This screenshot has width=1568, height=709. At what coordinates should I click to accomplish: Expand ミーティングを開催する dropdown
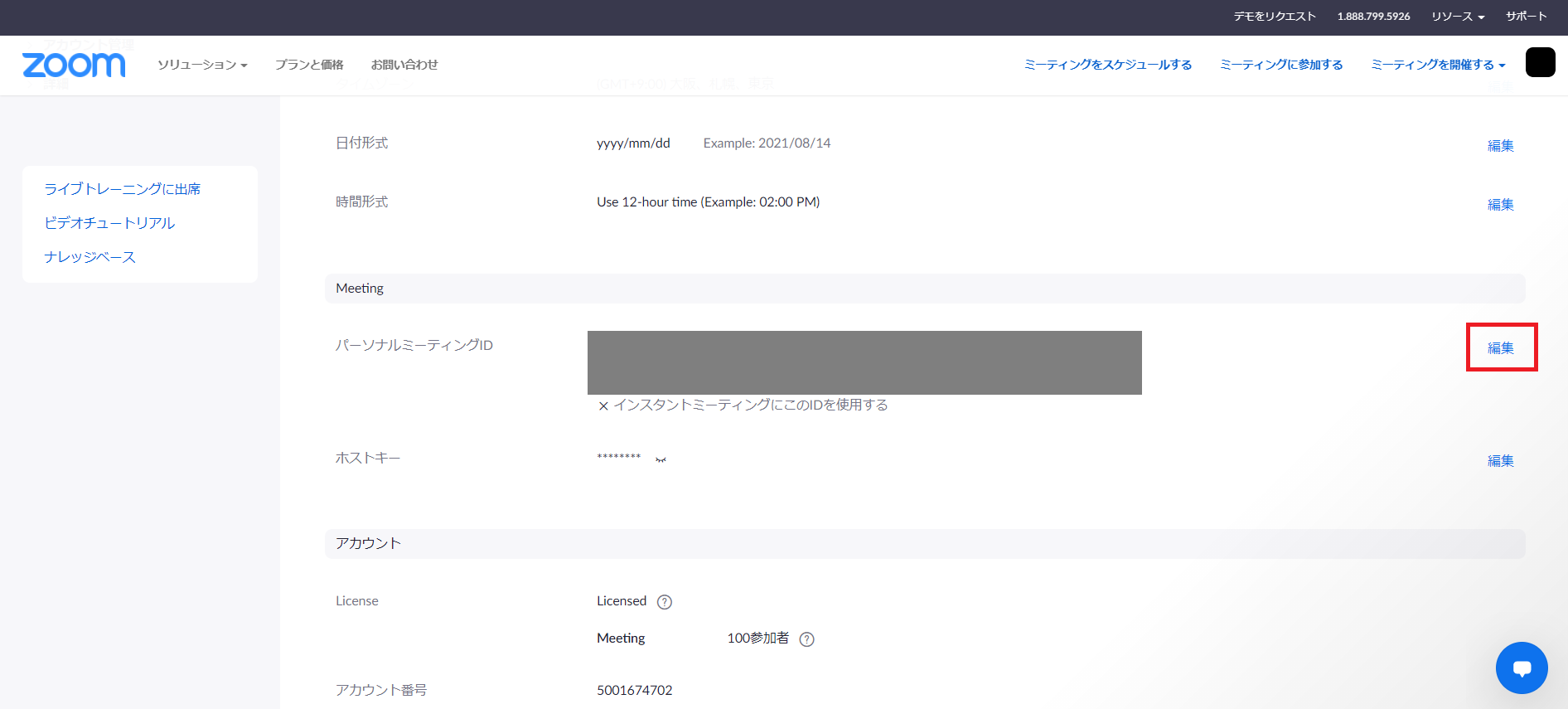click(x=1437, y=65)
